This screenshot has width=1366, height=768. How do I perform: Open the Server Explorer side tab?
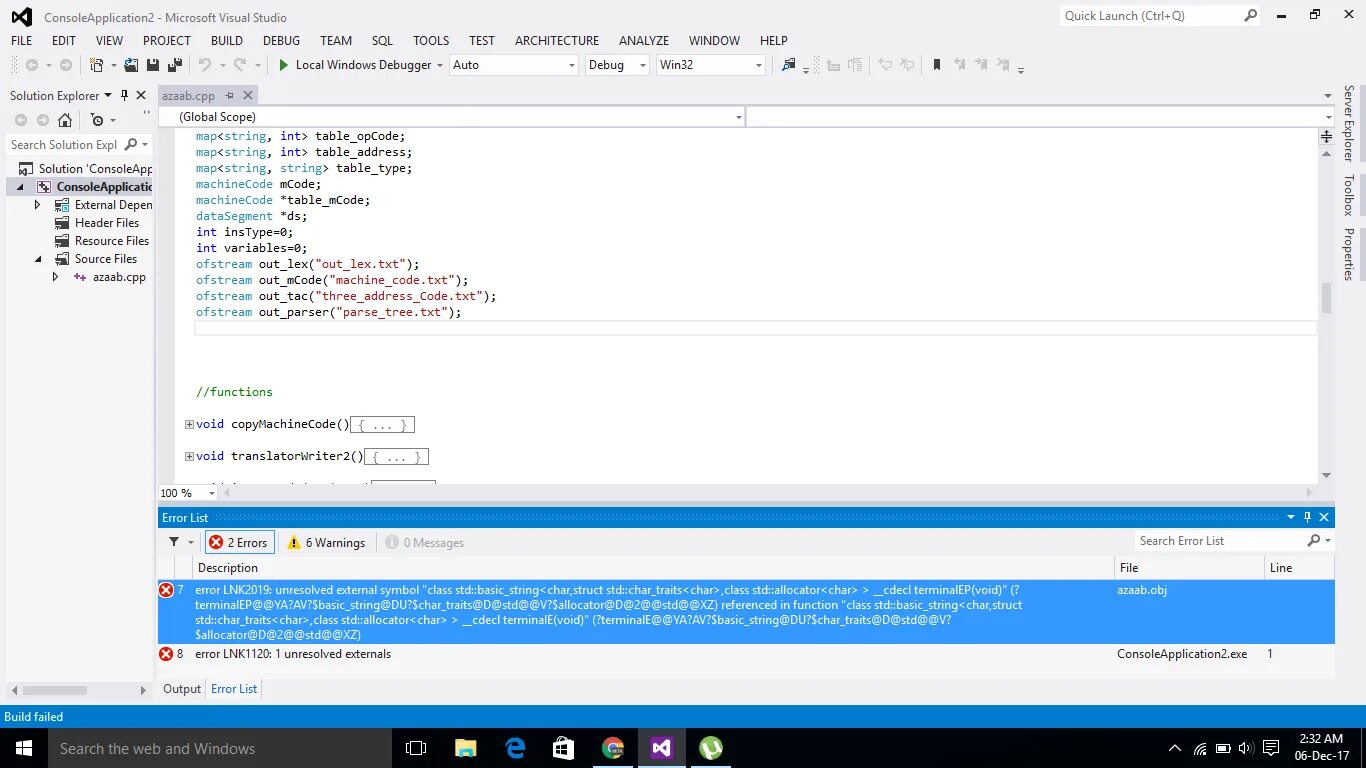tap(1349, 123)
